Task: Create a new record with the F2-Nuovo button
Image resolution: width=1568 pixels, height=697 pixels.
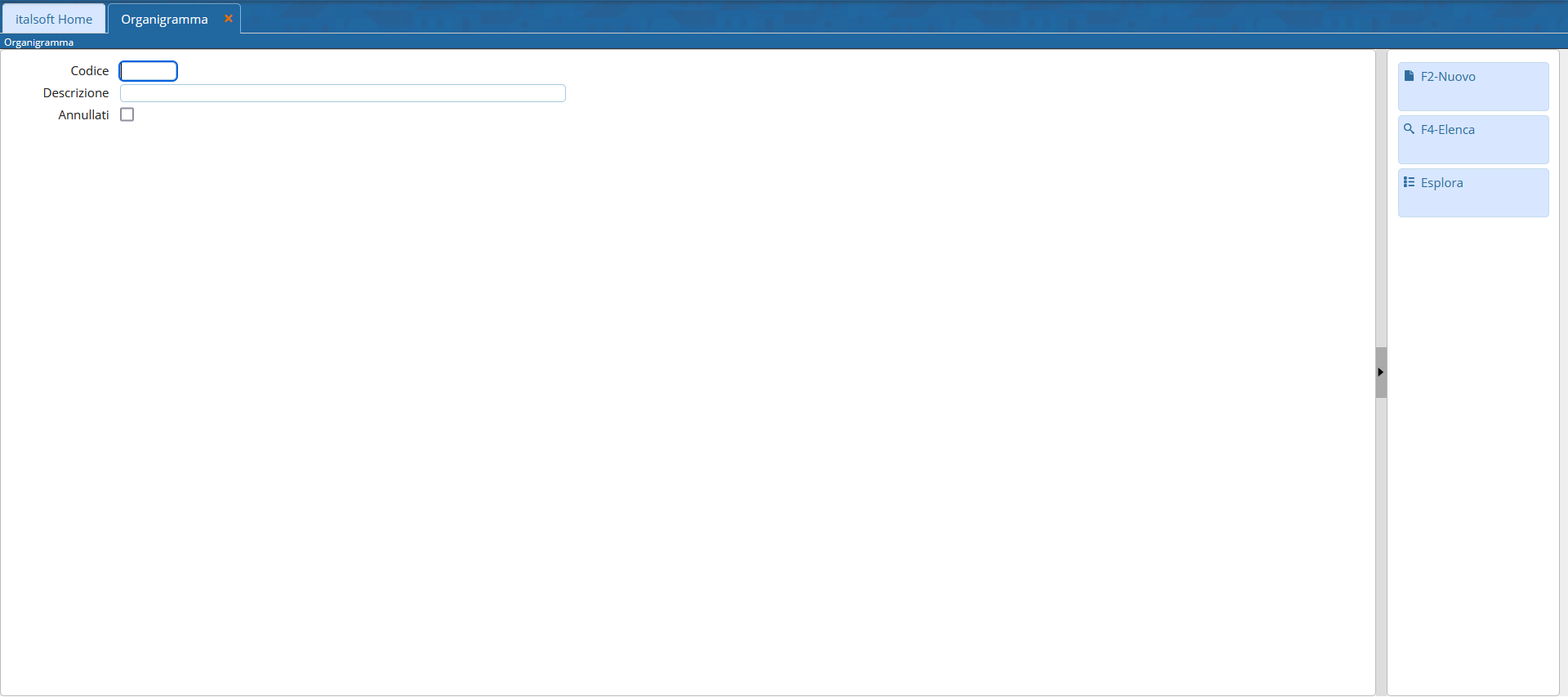Action: pos(1473,87)
